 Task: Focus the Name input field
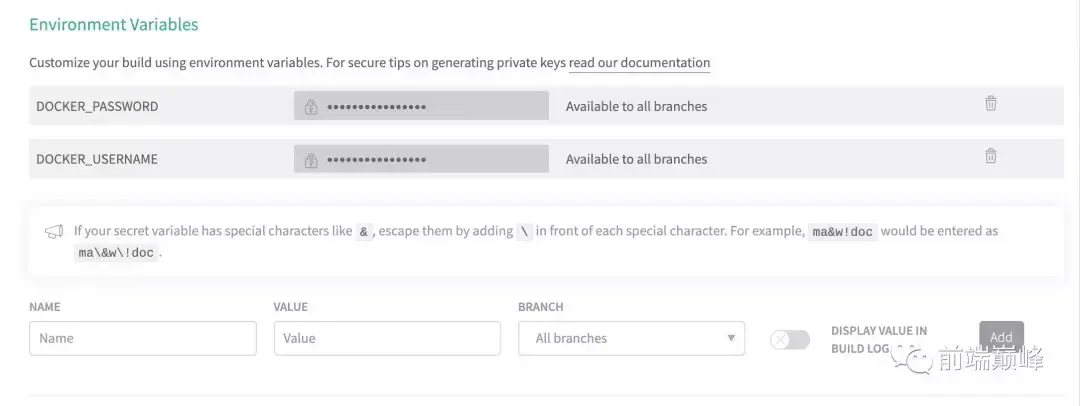click(143, 338)
